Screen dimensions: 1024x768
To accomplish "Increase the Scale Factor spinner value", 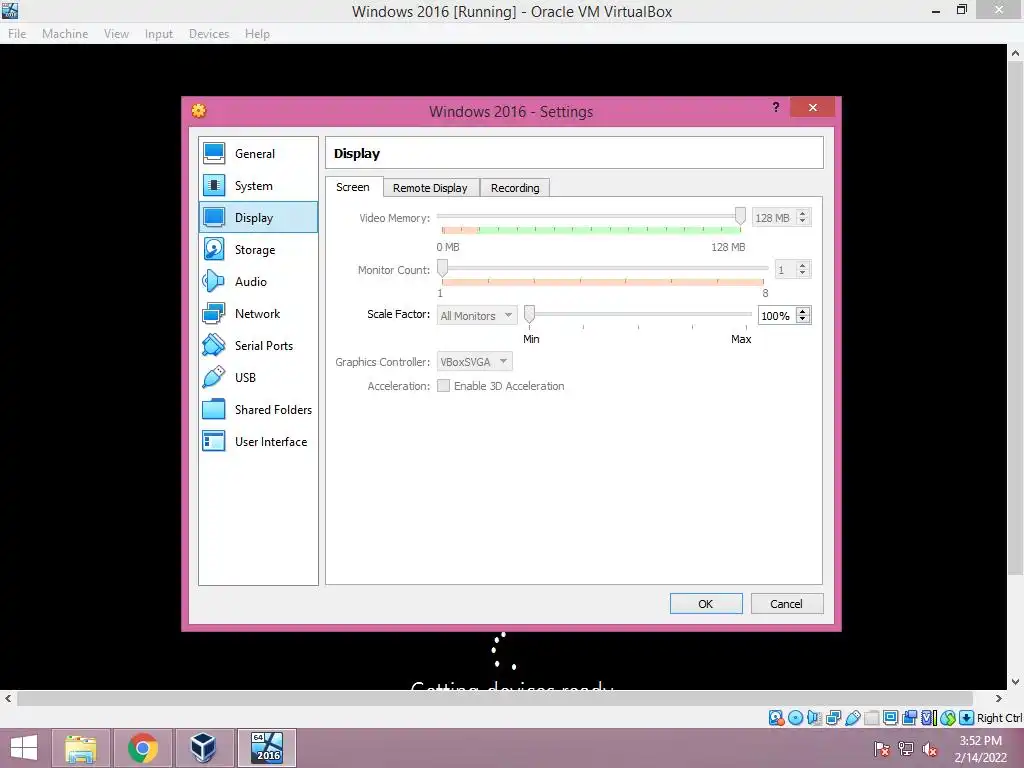I will coord(803,312).
